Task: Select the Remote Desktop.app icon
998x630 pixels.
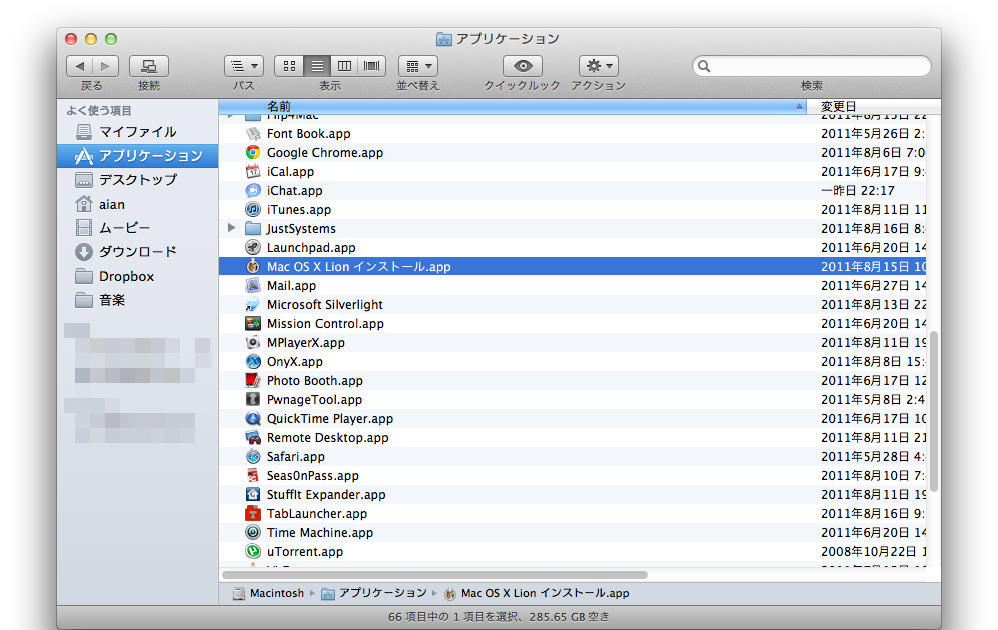Action: coord(253,437)
